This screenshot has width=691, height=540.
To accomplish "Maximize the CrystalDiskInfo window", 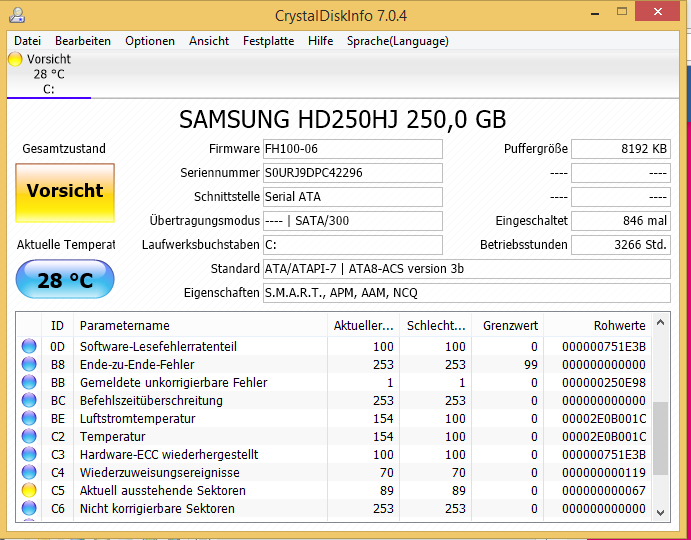I will (x=622, y=12).
